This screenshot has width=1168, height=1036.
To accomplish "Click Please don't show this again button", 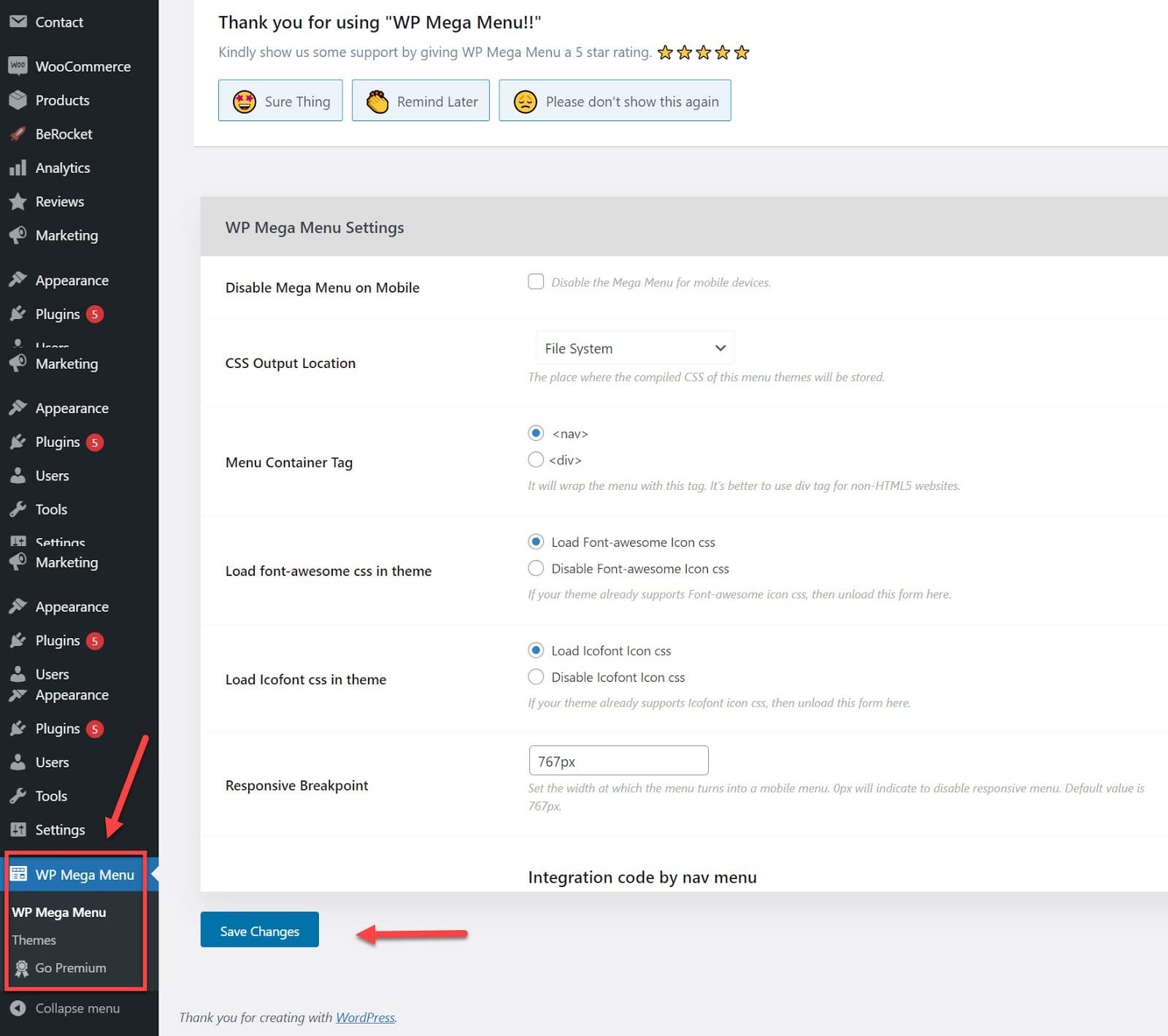I will pyautogui.click(x=615, y=101).
